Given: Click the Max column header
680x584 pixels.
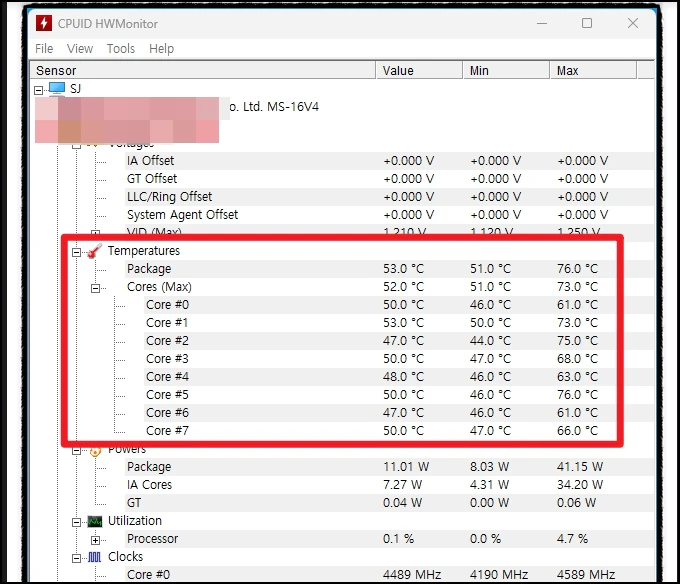Looking at the screenshot, I should point(593,70).
